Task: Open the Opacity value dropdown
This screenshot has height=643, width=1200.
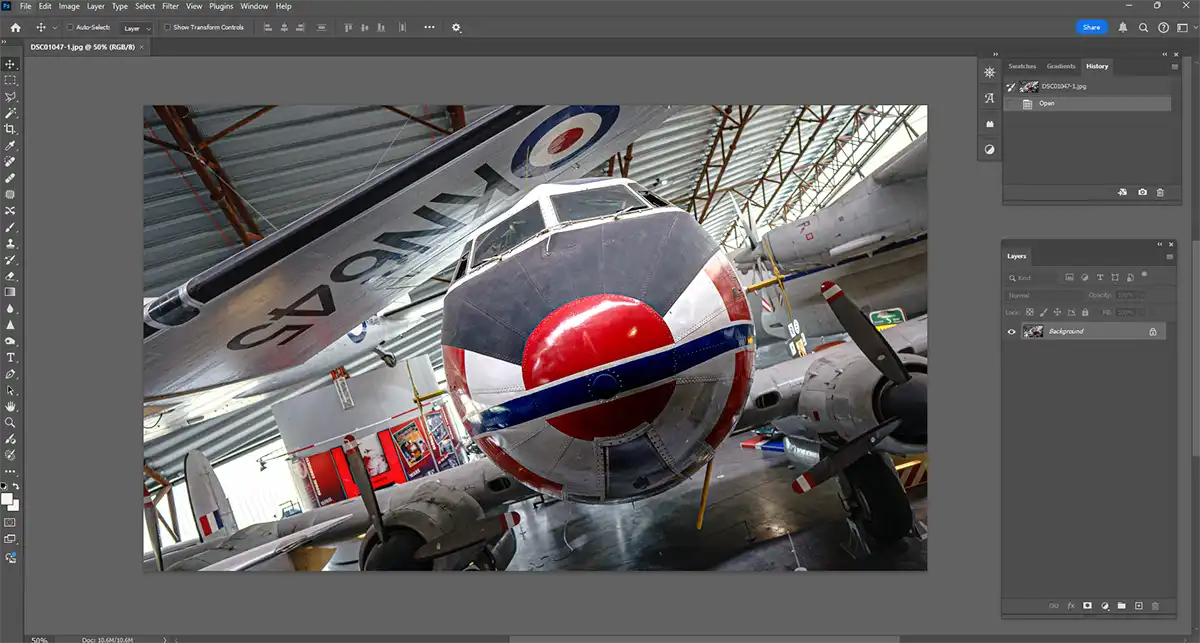Action: coord(1141,295)
